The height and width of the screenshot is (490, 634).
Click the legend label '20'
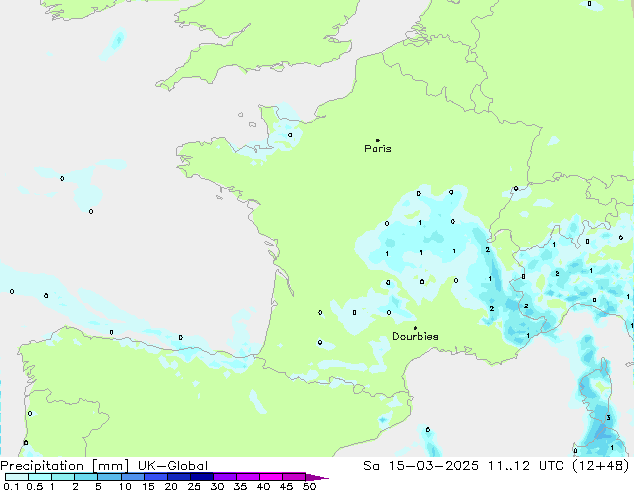point(171,486)
